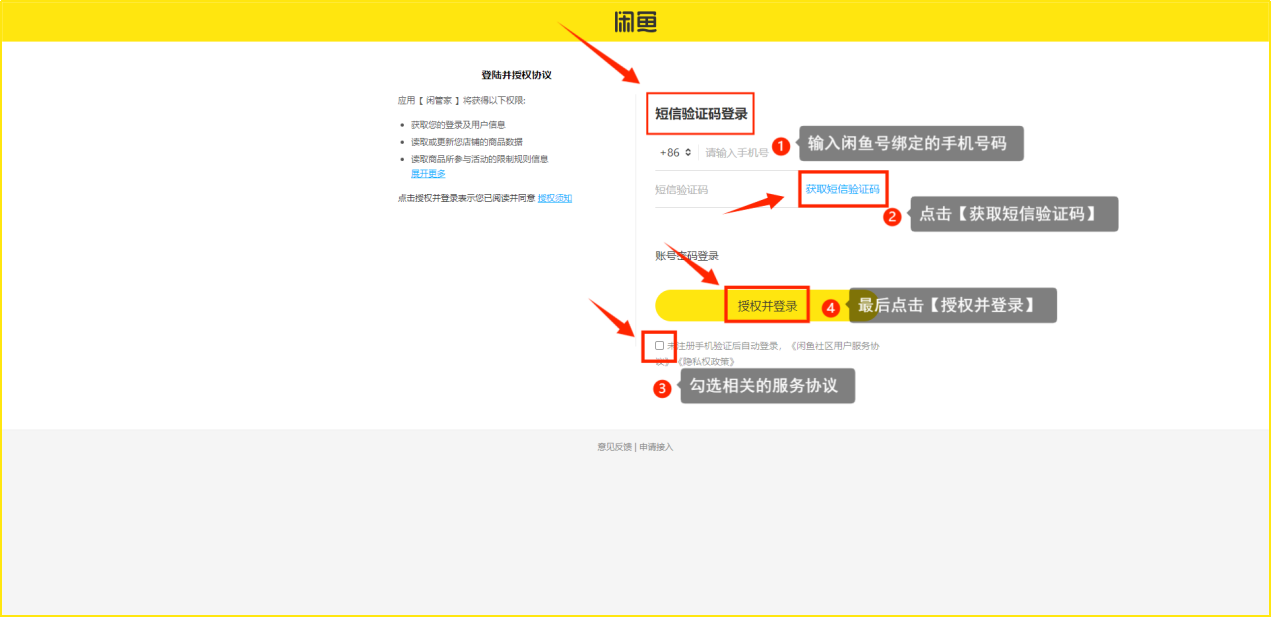
Task: Expand permissions list via 展开更多
Action: 428,174
